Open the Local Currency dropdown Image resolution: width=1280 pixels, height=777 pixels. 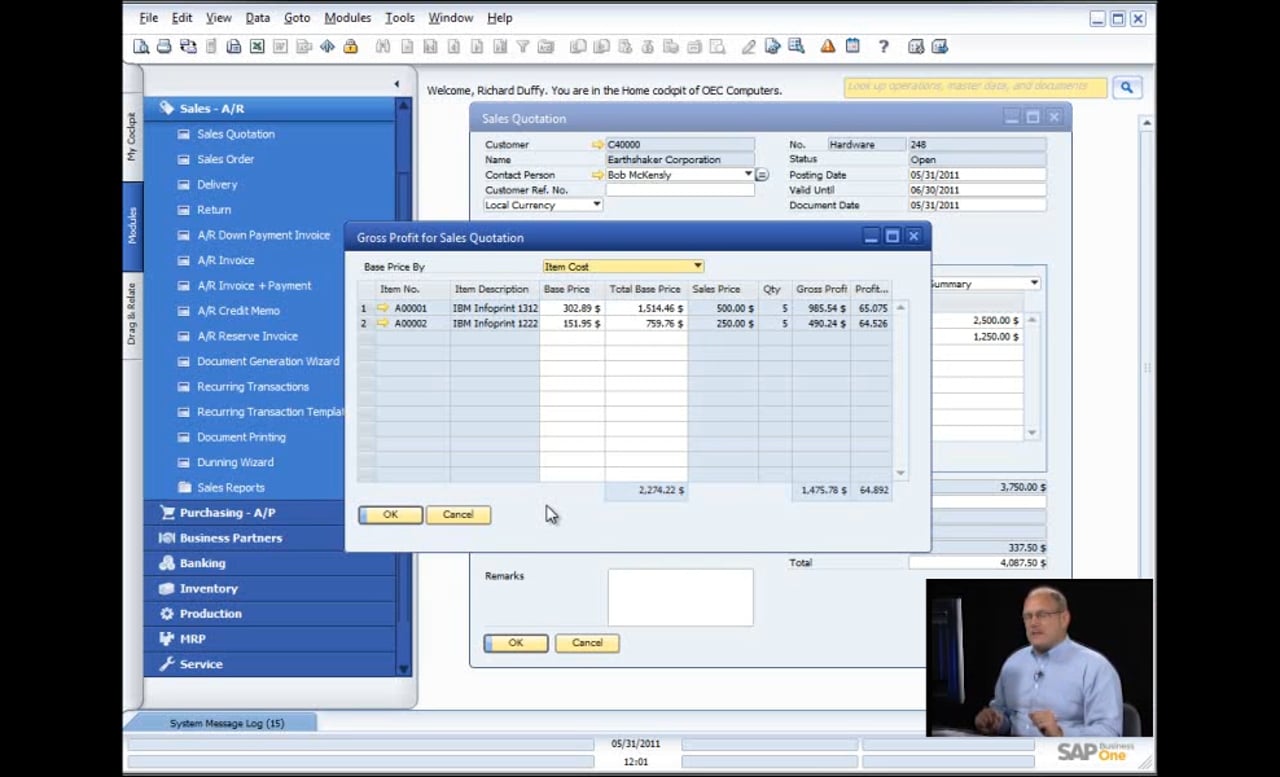click(596, 205)
